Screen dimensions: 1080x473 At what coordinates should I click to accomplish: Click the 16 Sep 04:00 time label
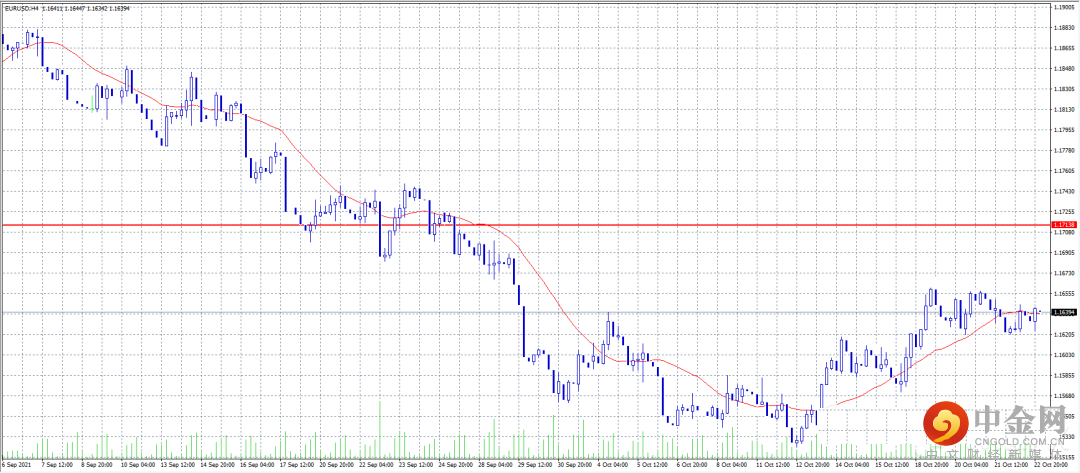pyautogui.click(x=258, y=465)
